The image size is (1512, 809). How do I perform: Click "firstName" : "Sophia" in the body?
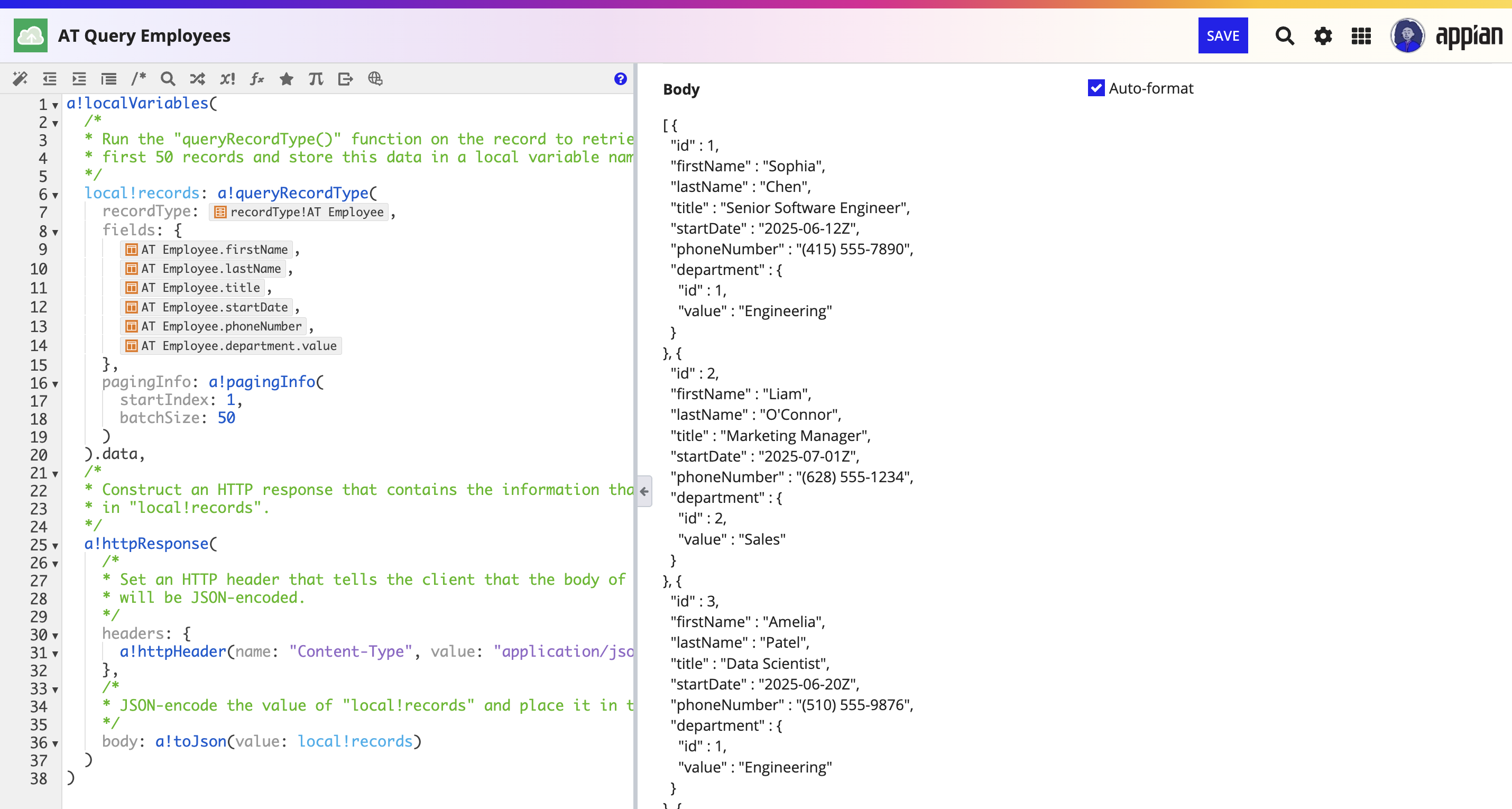tap(749, 166)
